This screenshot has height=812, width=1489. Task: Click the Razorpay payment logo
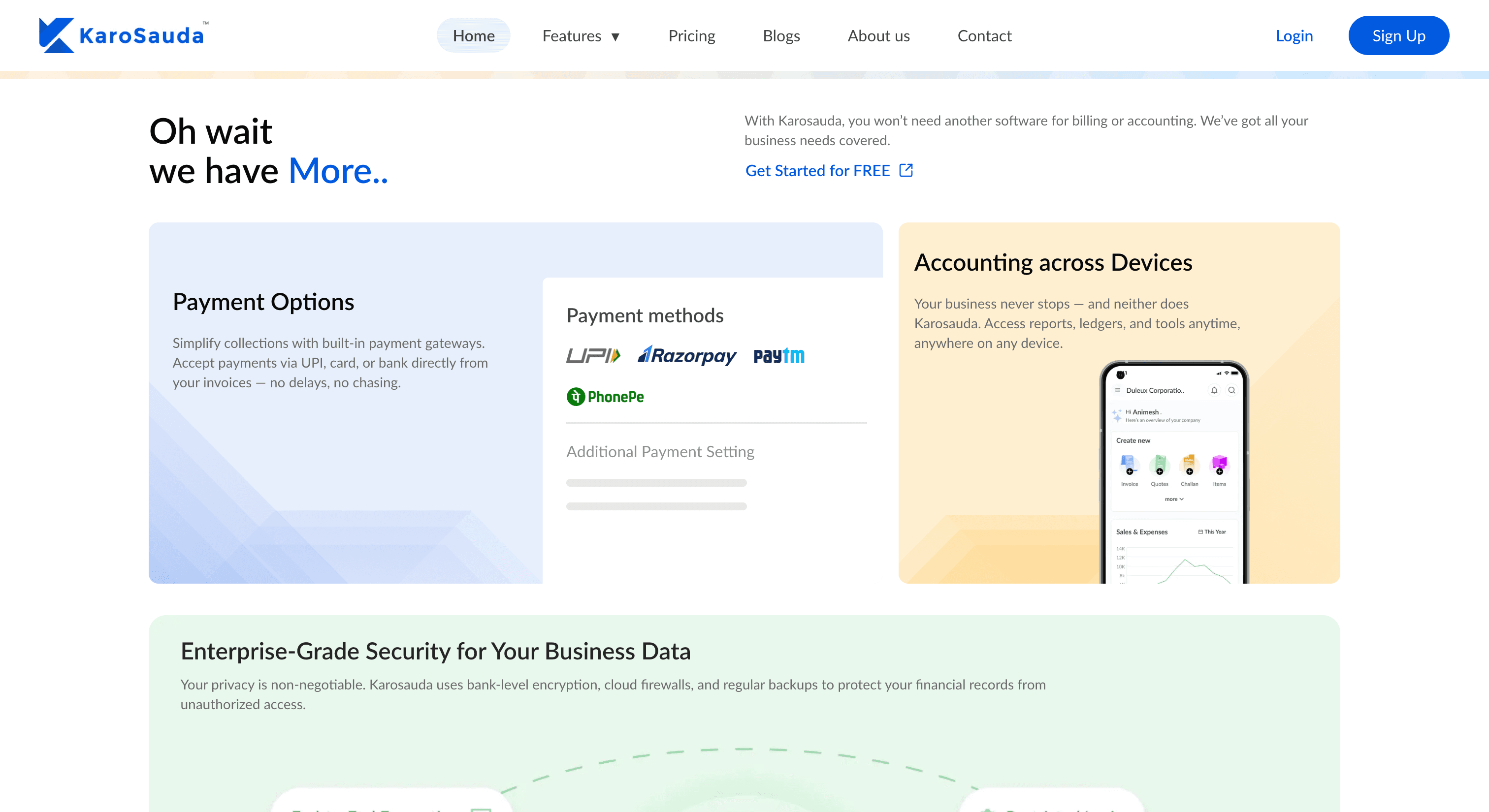(x=687, y=355)
